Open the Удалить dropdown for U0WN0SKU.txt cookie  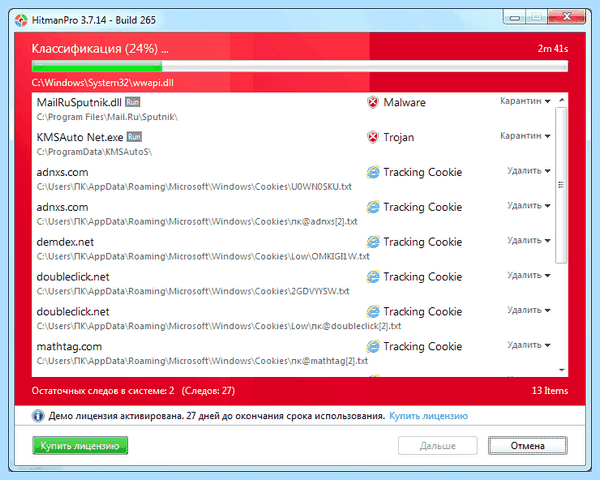coord(529,171)
